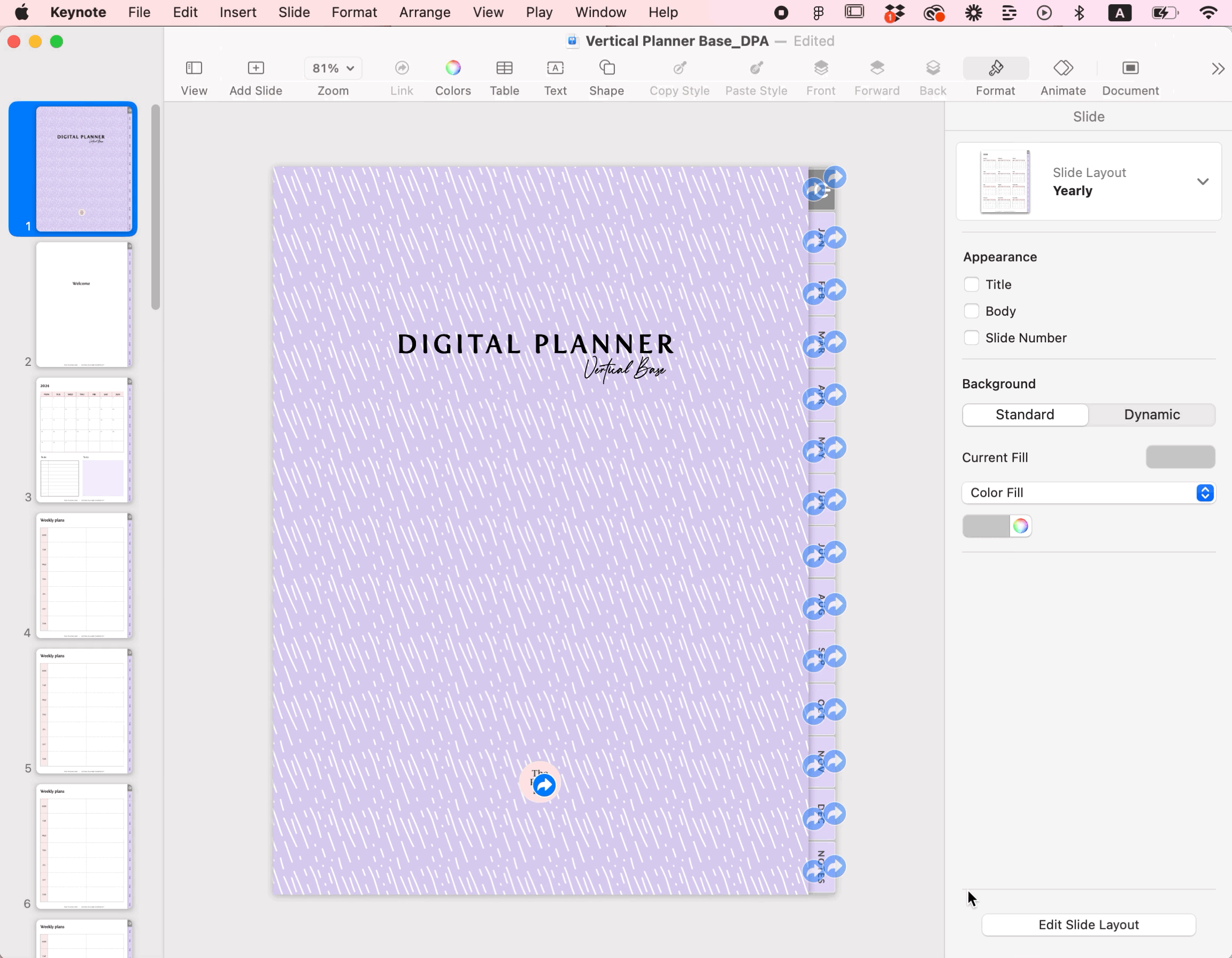The height and width of the screenshot is (958, 1232).
Task: Click the Add Slide toolbar icon
Action: coord(256,68)
